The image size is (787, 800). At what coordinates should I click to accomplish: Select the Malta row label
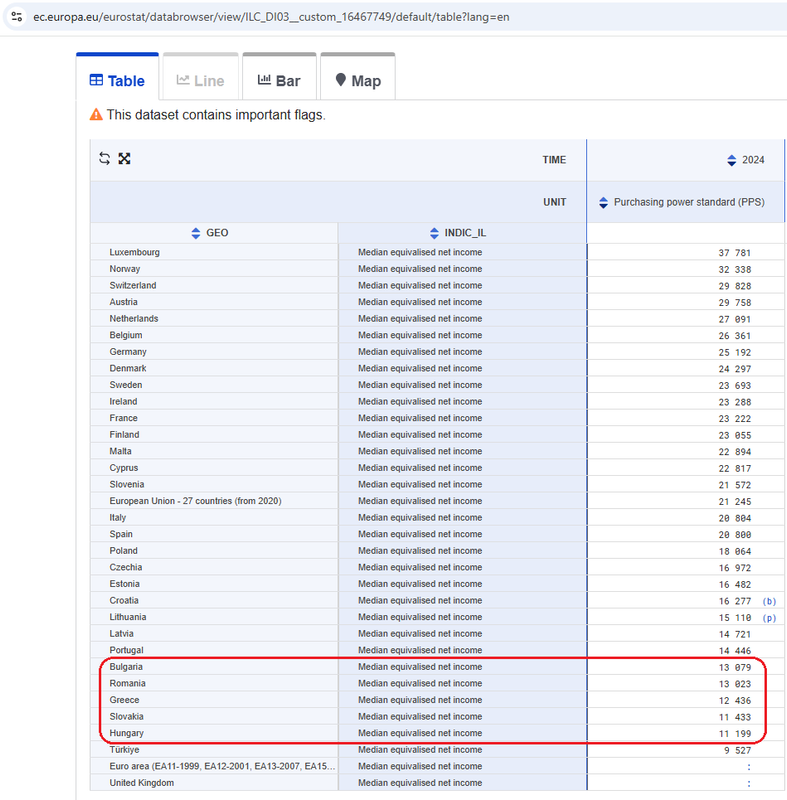(x=120, y=451)
